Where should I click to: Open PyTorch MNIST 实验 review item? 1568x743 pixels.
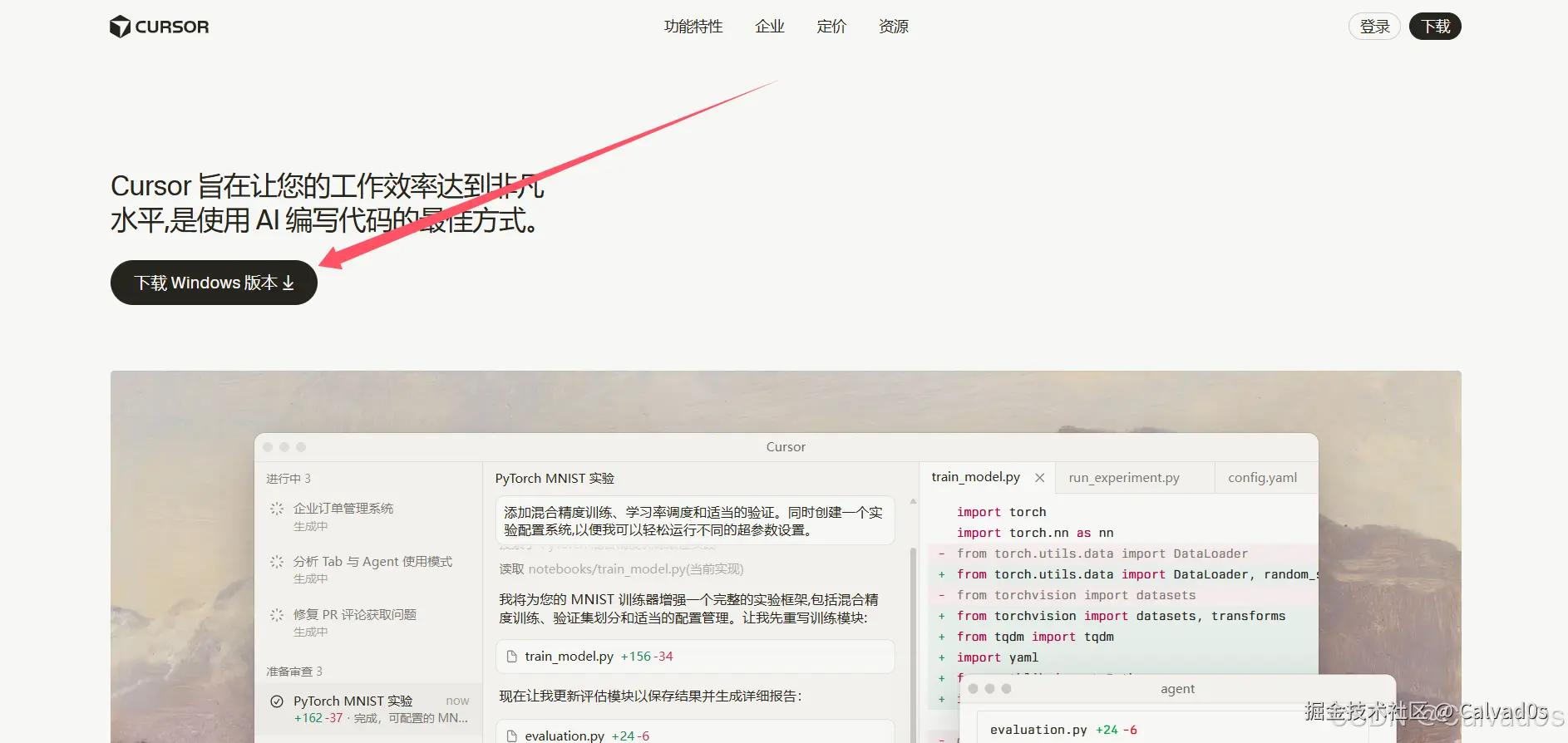[x=368, y=709]
